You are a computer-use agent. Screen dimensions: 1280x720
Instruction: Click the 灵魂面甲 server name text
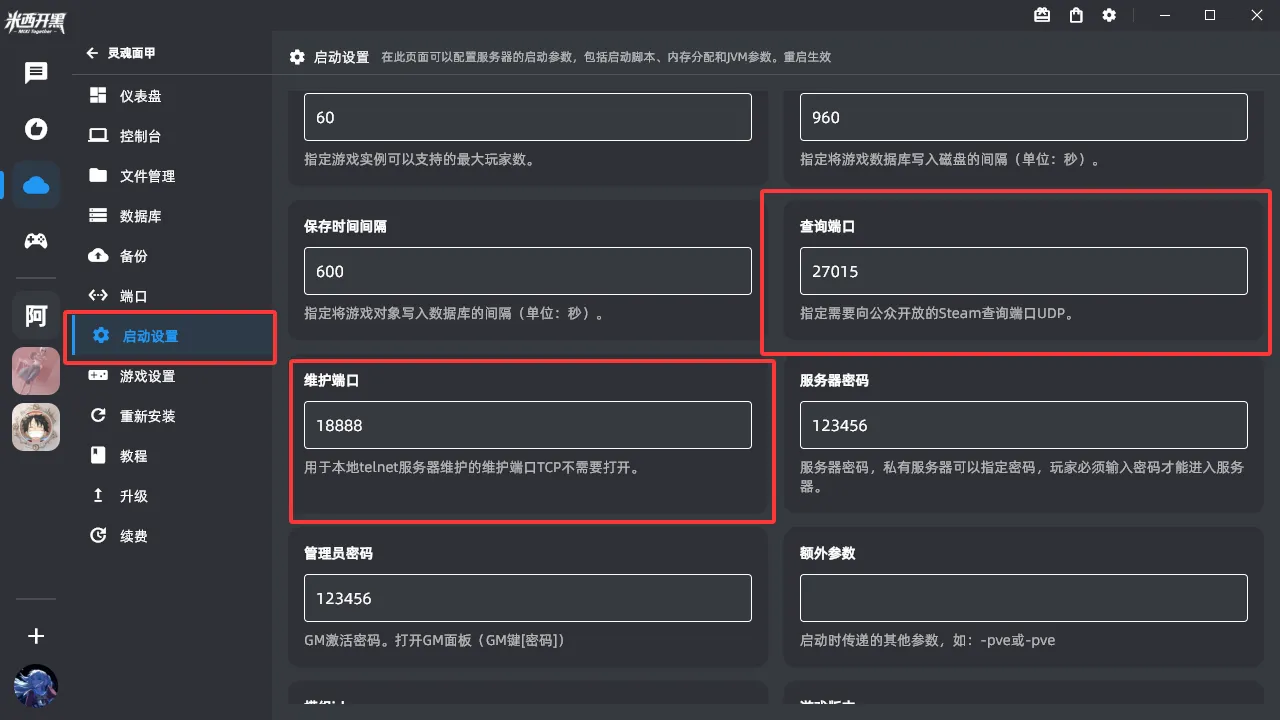point(132,53)
